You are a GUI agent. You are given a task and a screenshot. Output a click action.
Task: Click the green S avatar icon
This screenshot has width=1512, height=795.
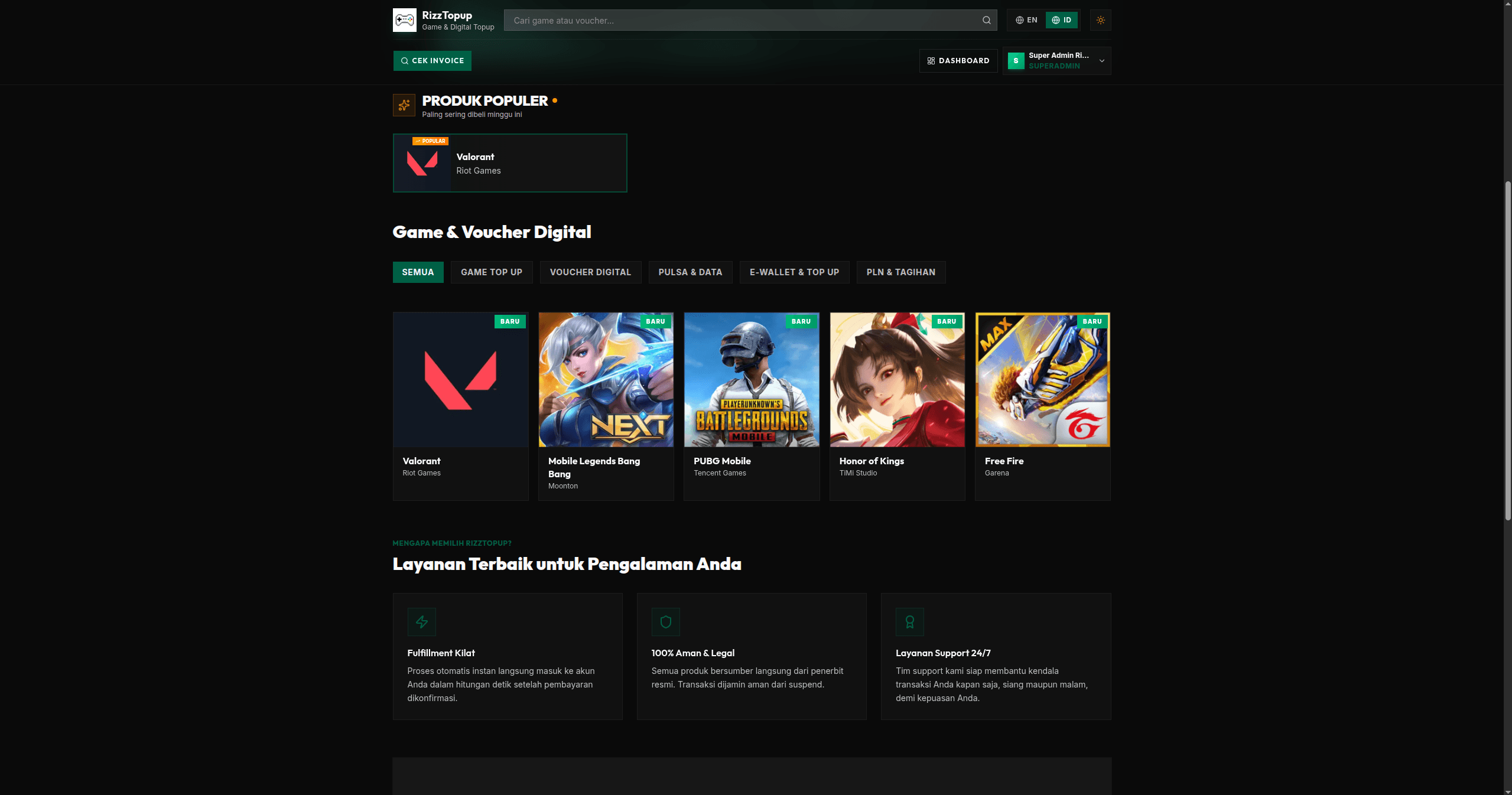(x=1016, y=61)
